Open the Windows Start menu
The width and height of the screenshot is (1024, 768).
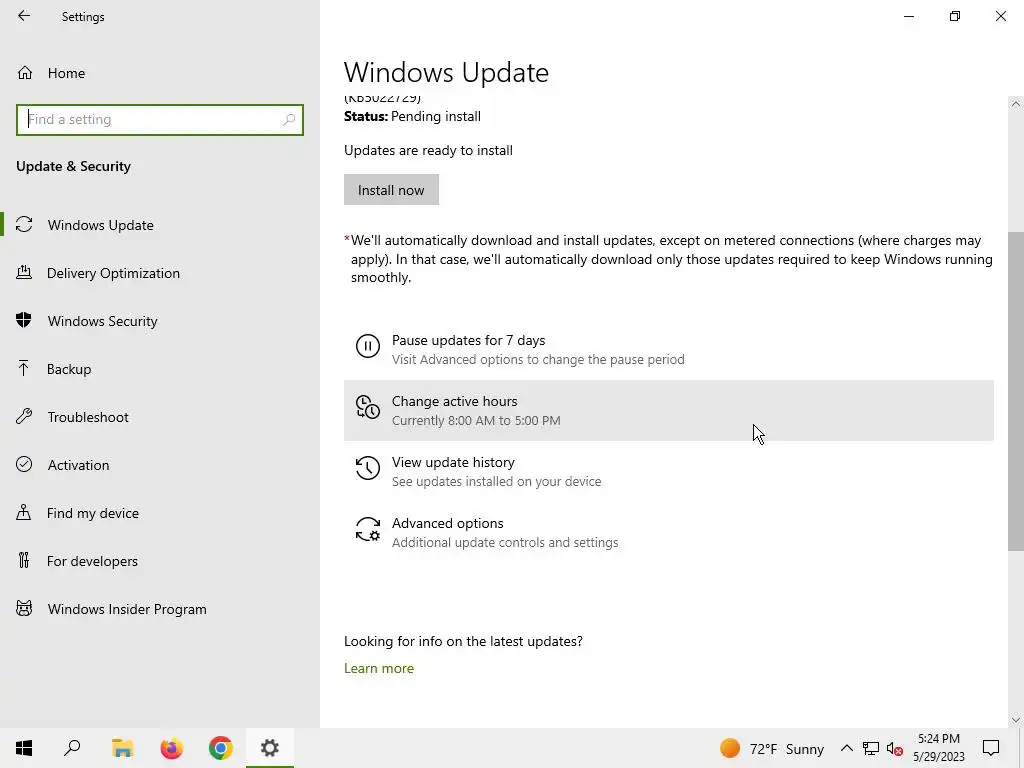[24, 748]
